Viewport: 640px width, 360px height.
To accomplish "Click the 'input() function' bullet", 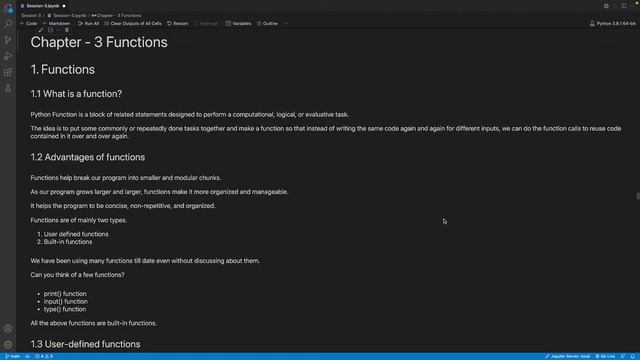I will pos(66,302).
